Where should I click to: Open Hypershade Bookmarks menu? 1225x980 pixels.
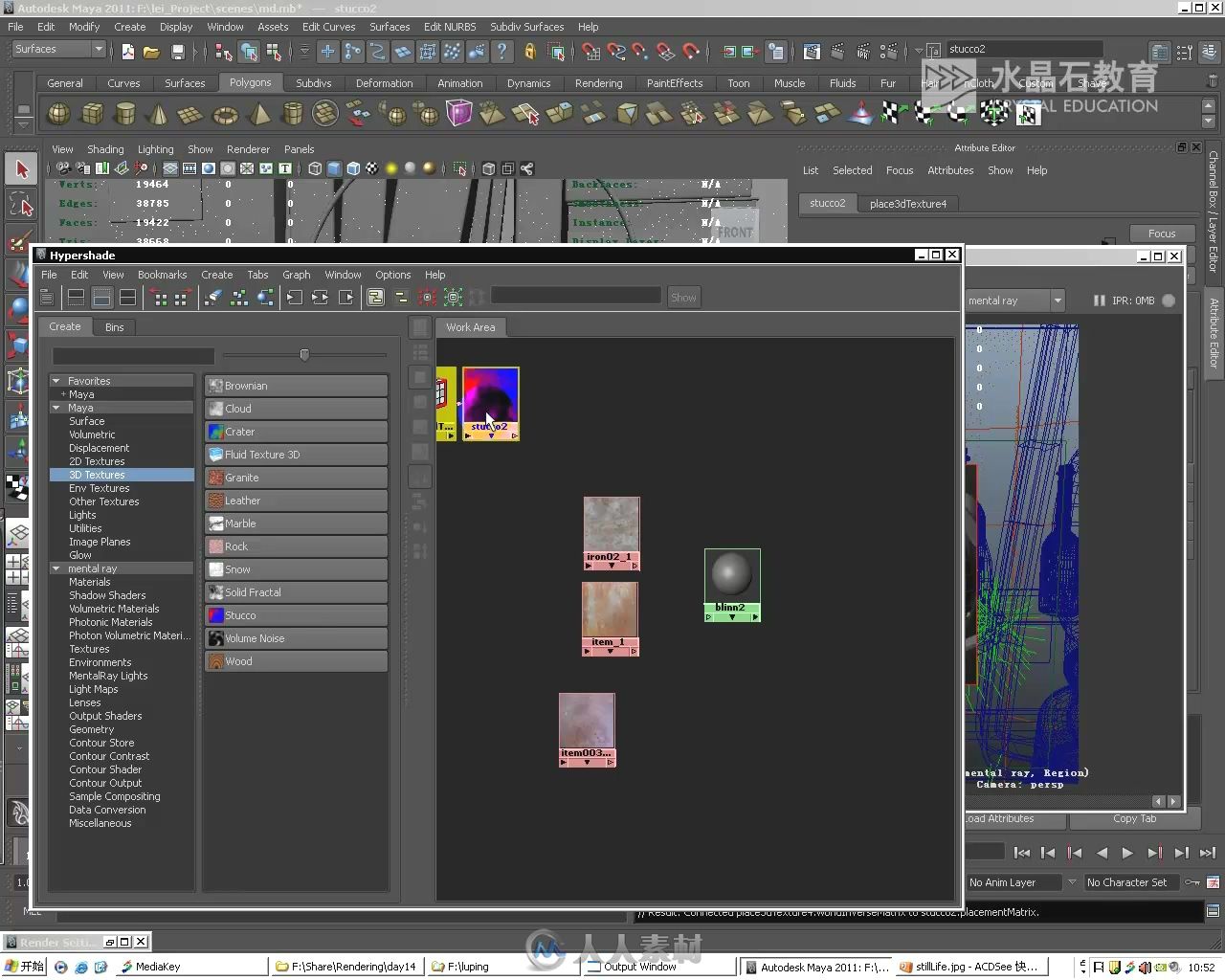162,275
